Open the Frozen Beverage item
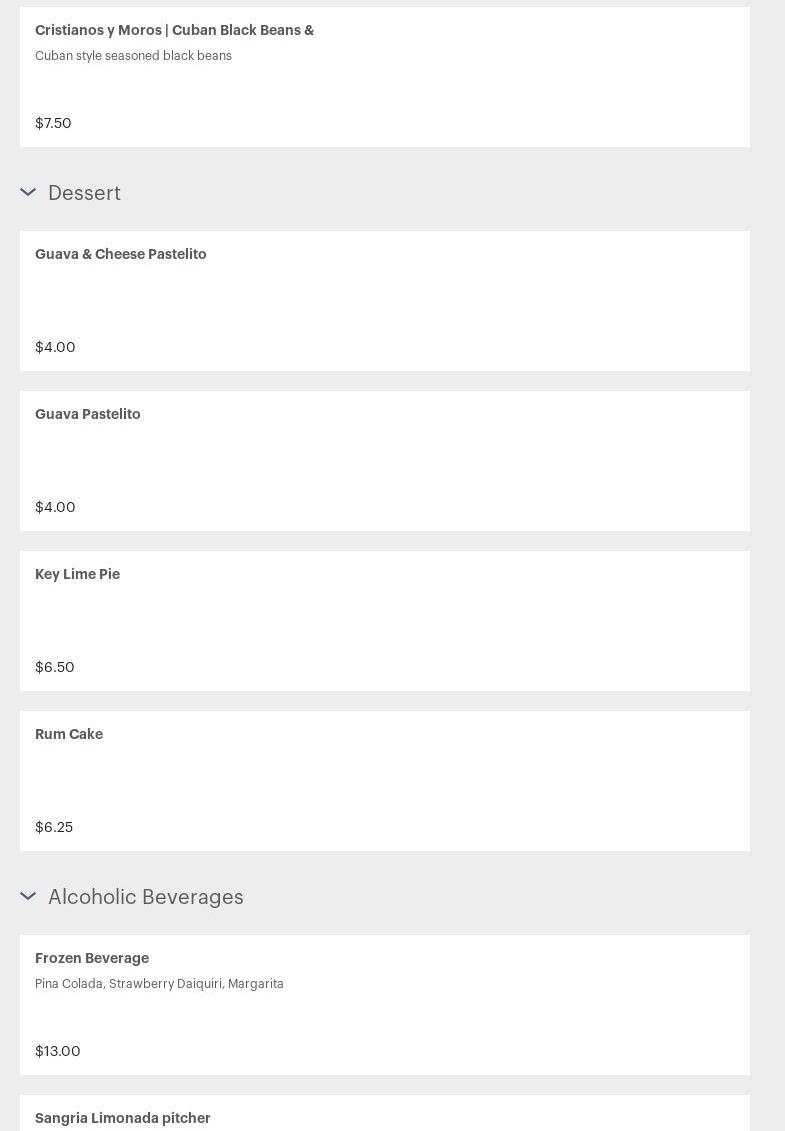This screenshot has width=785, height=1131. (x=92, y=959)
